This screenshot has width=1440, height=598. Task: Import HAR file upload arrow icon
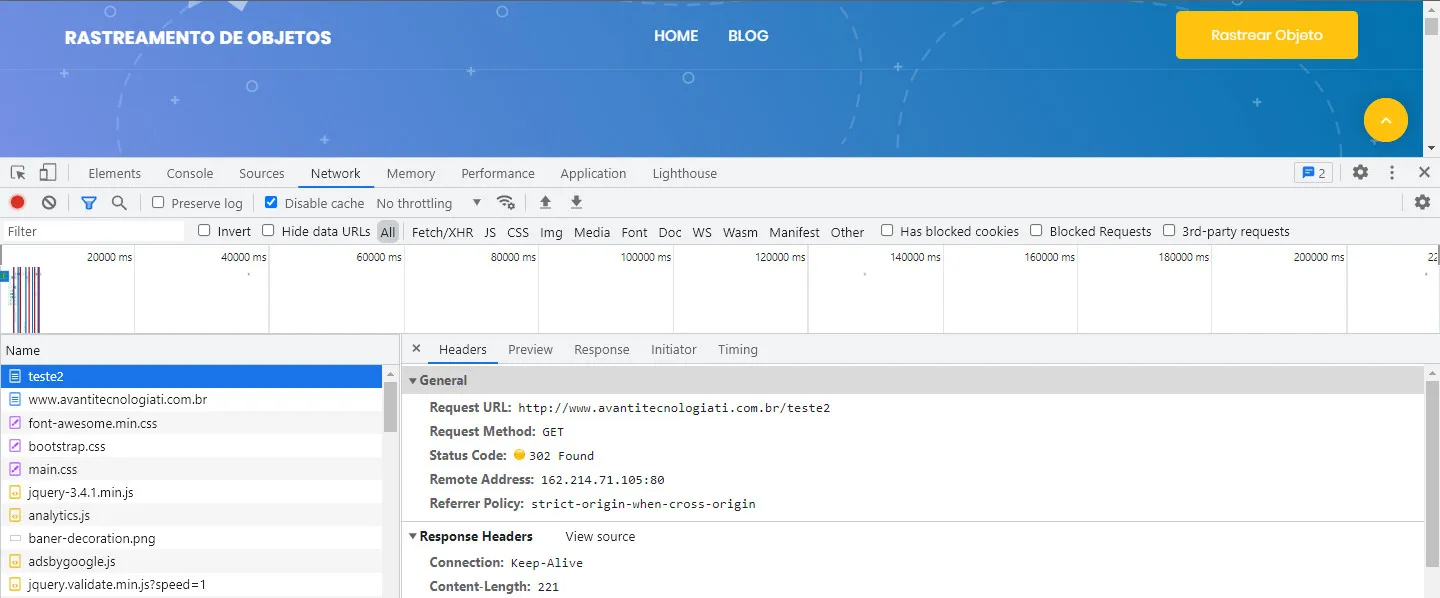(x=545, y=203)
